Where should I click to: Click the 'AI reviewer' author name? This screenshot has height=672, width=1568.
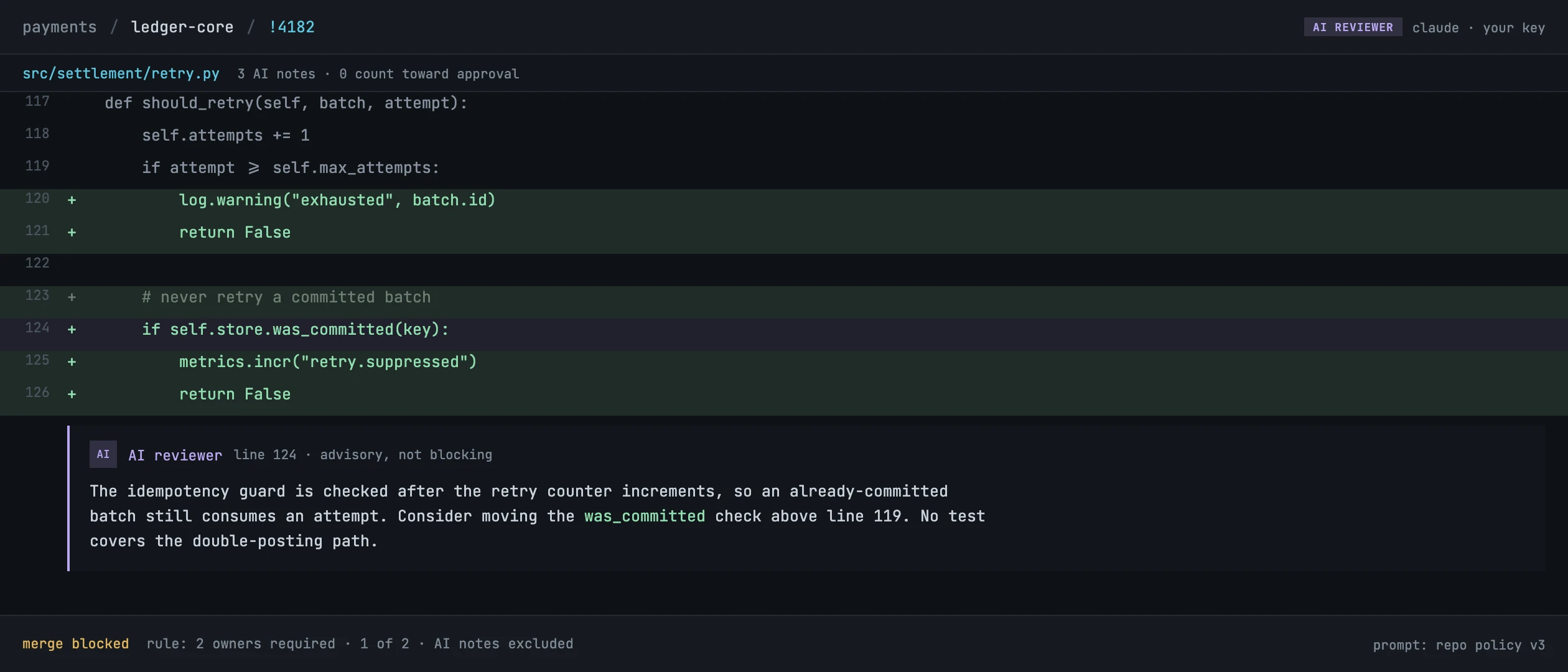tap(175, 455)
